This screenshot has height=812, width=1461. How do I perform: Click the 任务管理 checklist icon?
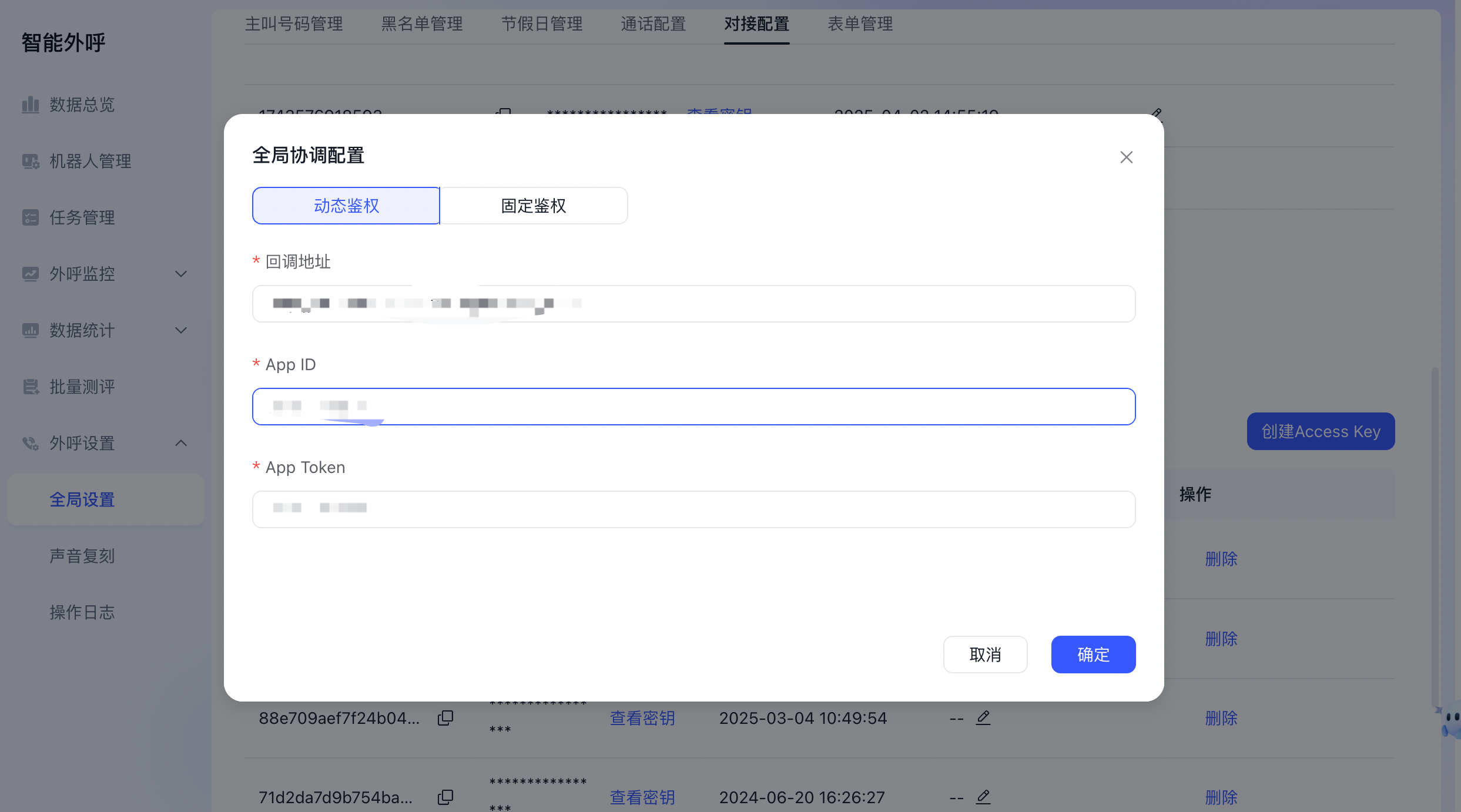(x=31, y=217)
